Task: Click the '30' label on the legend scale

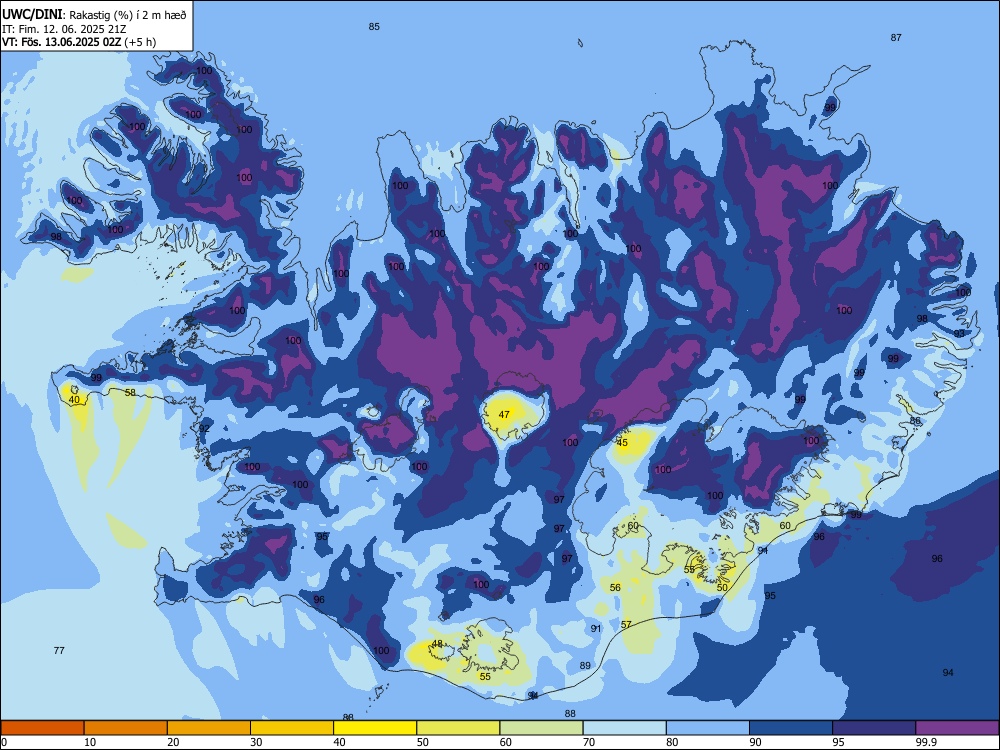Action: point(256,742)
